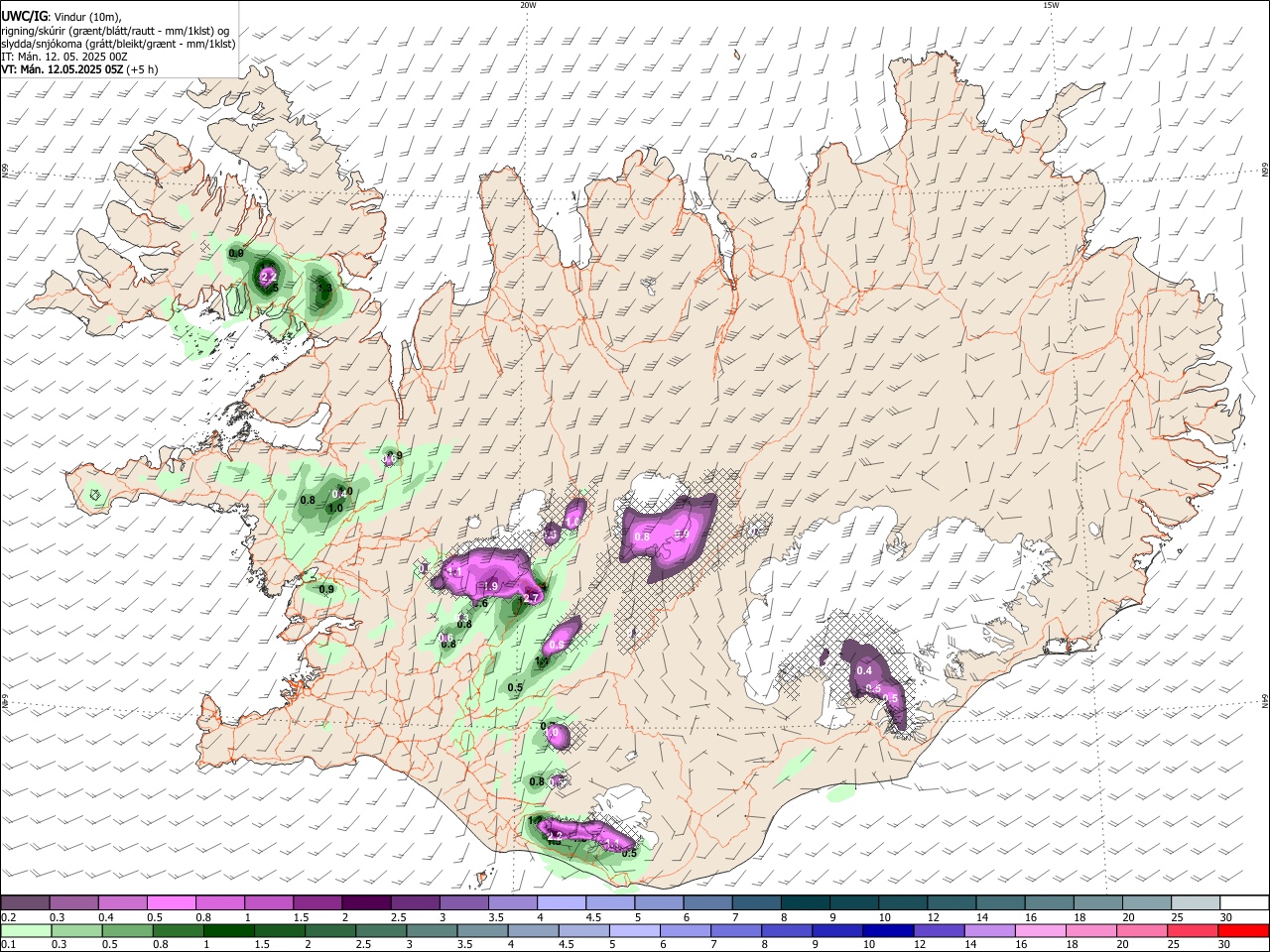Select the 6–7 swatch on the snow scale

705,902
